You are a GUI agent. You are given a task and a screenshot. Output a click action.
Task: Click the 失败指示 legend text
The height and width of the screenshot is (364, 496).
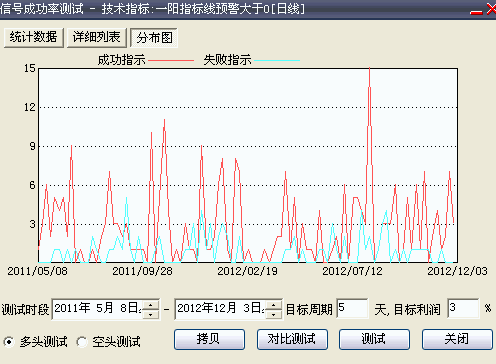click(x=227, y=60)
